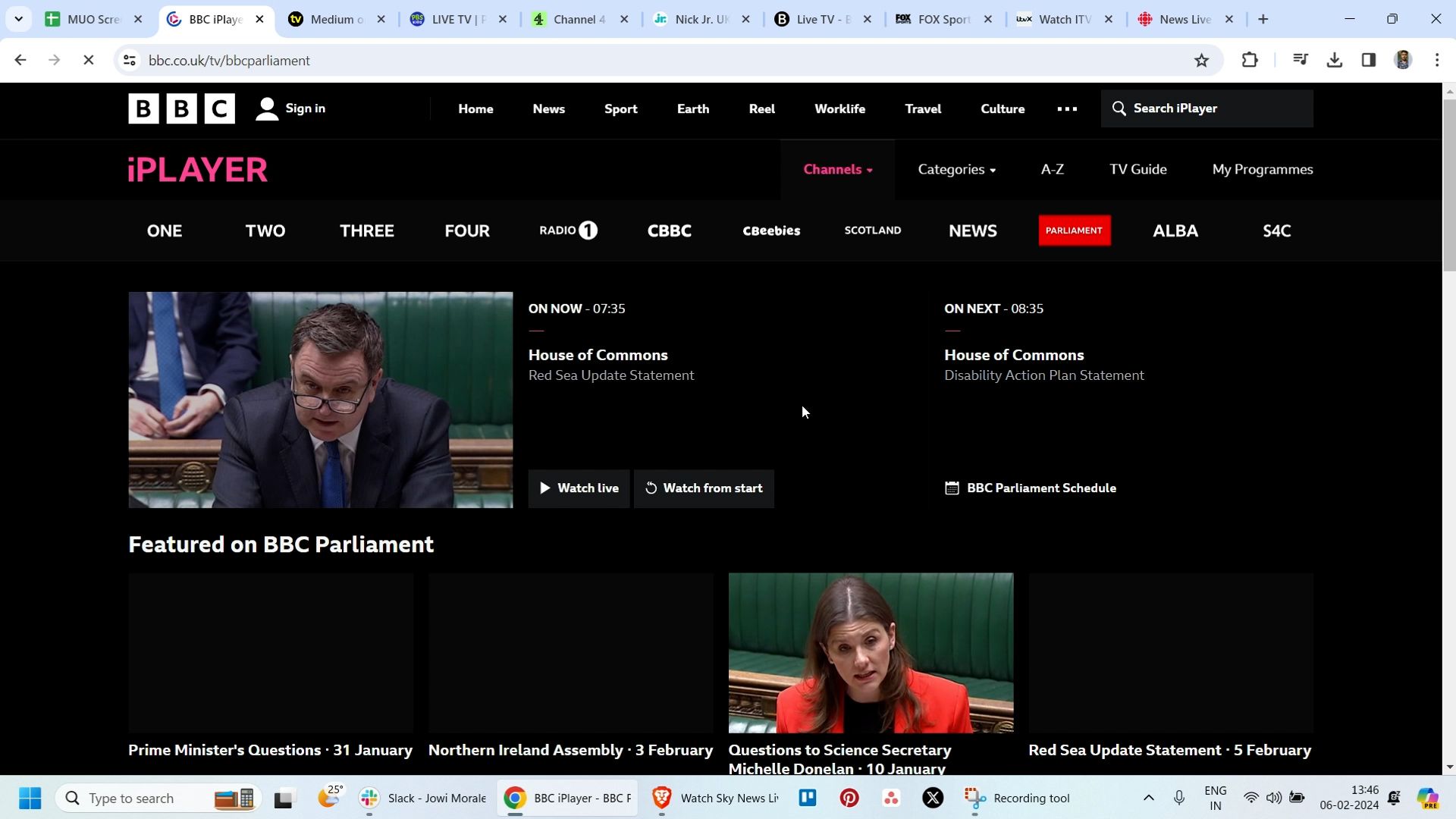Select the Radio 1 channel logo
This screenshot has height=819, width=1456.
(x=568, y=231)
